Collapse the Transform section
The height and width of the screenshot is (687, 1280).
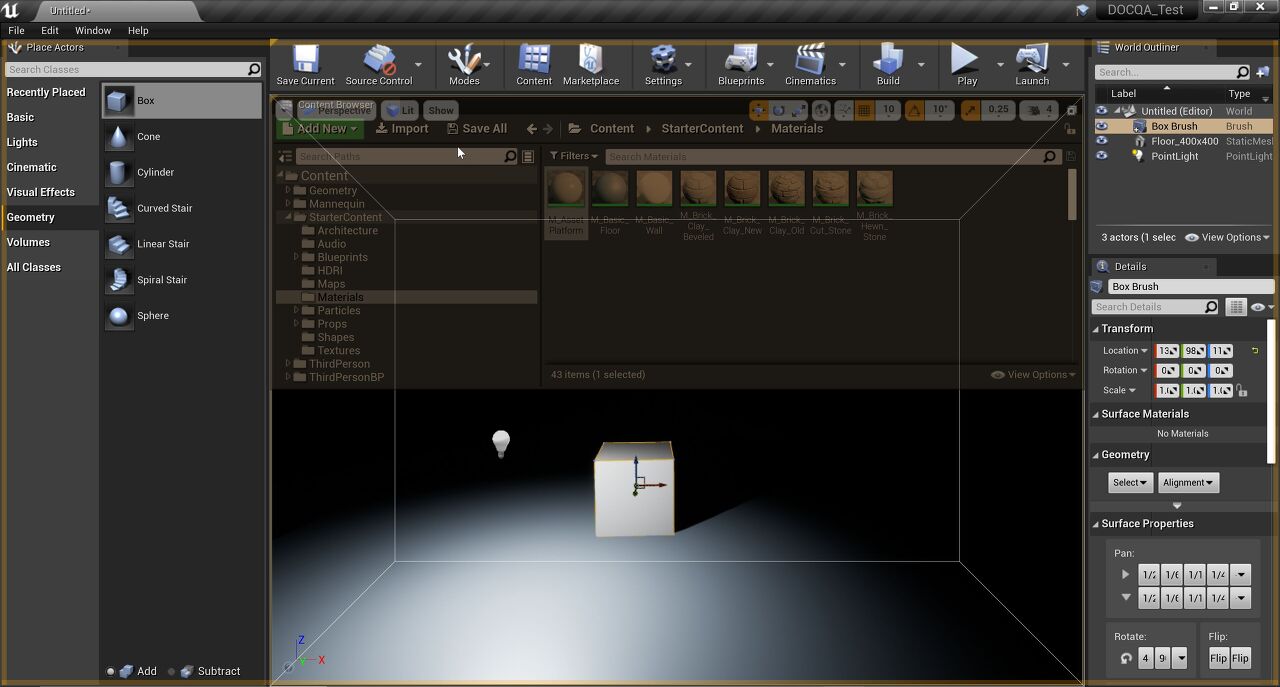tap(1096, 329)
